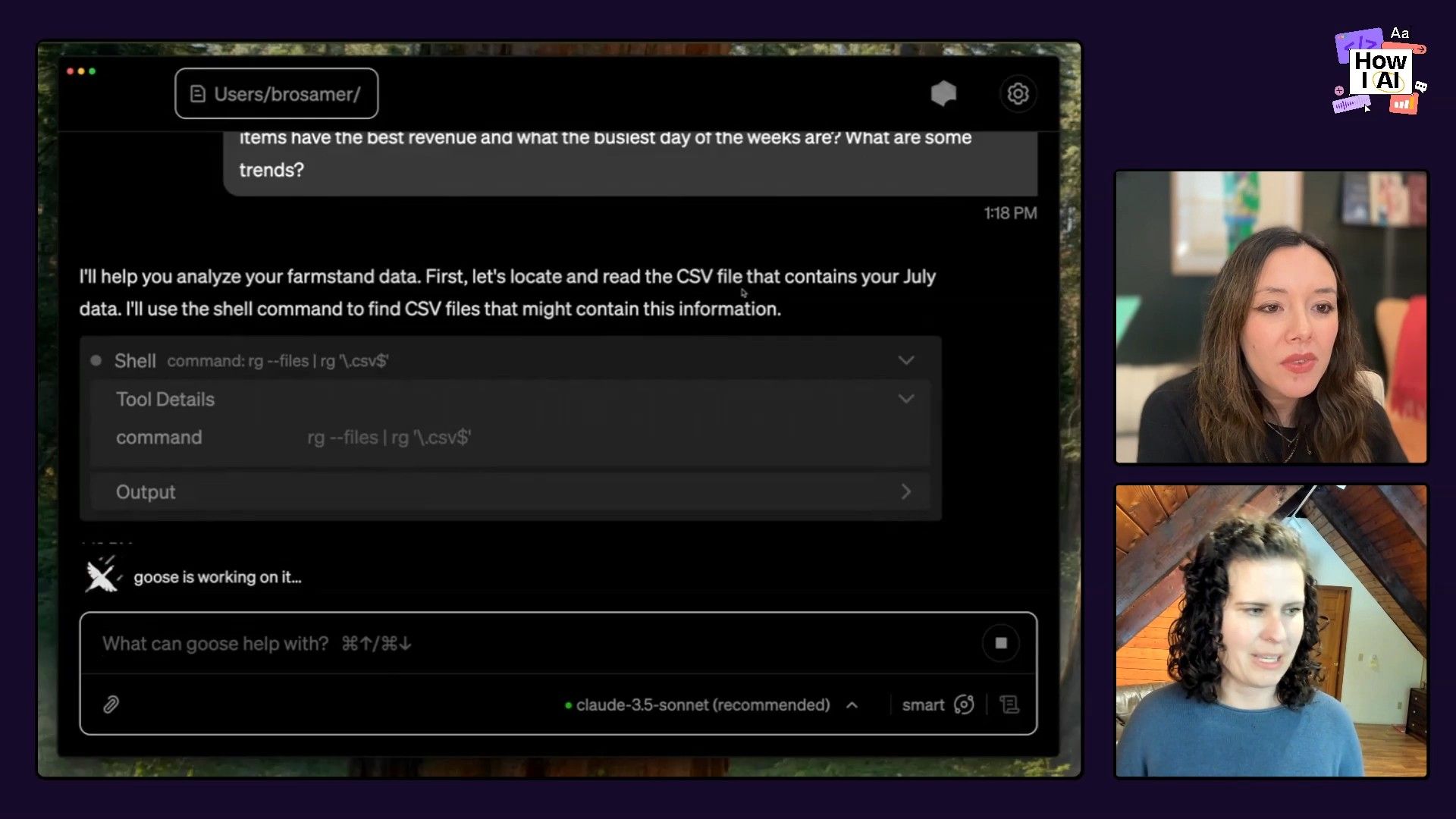Click the tool list icon beside smart
The width and height of the screenshot is (1456, 819).
point(1009,704)
